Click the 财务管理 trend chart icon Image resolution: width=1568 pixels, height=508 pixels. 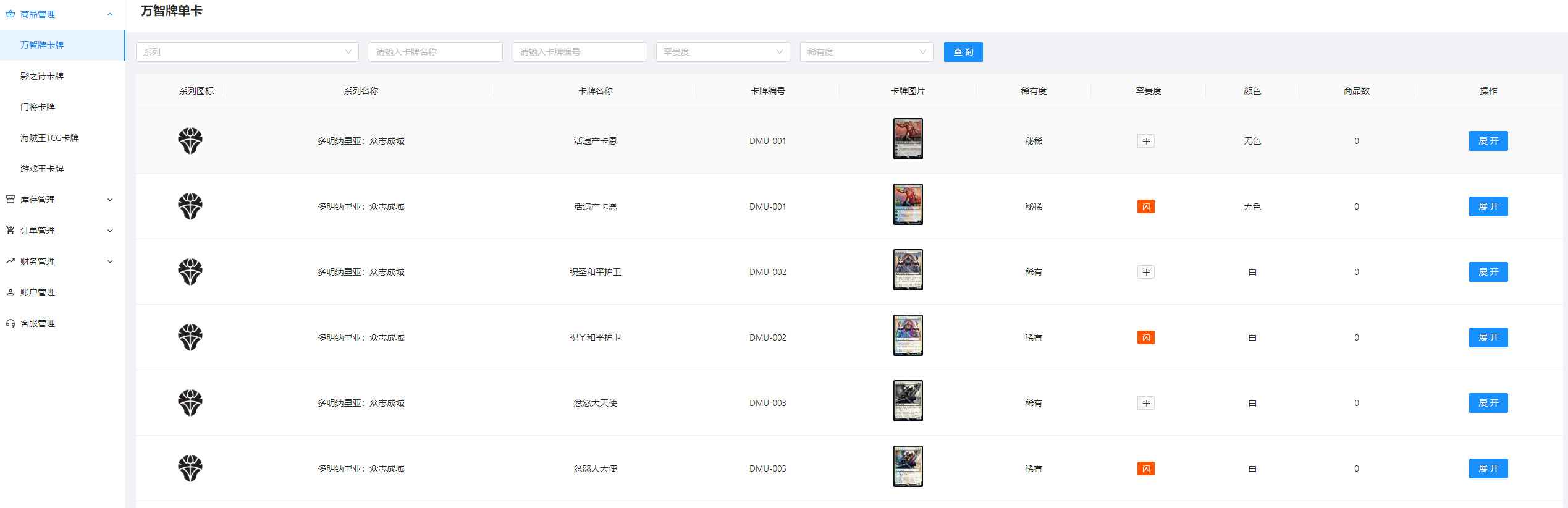coord(11,261)
